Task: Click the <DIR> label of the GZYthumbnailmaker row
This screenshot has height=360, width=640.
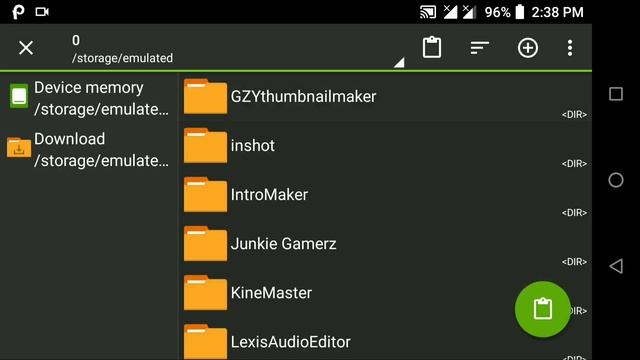Action: click(574, 115)
